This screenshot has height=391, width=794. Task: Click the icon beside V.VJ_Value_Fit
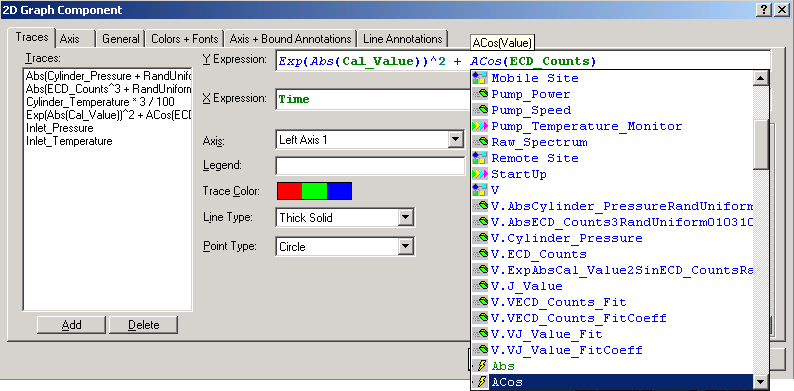(480, 334)
